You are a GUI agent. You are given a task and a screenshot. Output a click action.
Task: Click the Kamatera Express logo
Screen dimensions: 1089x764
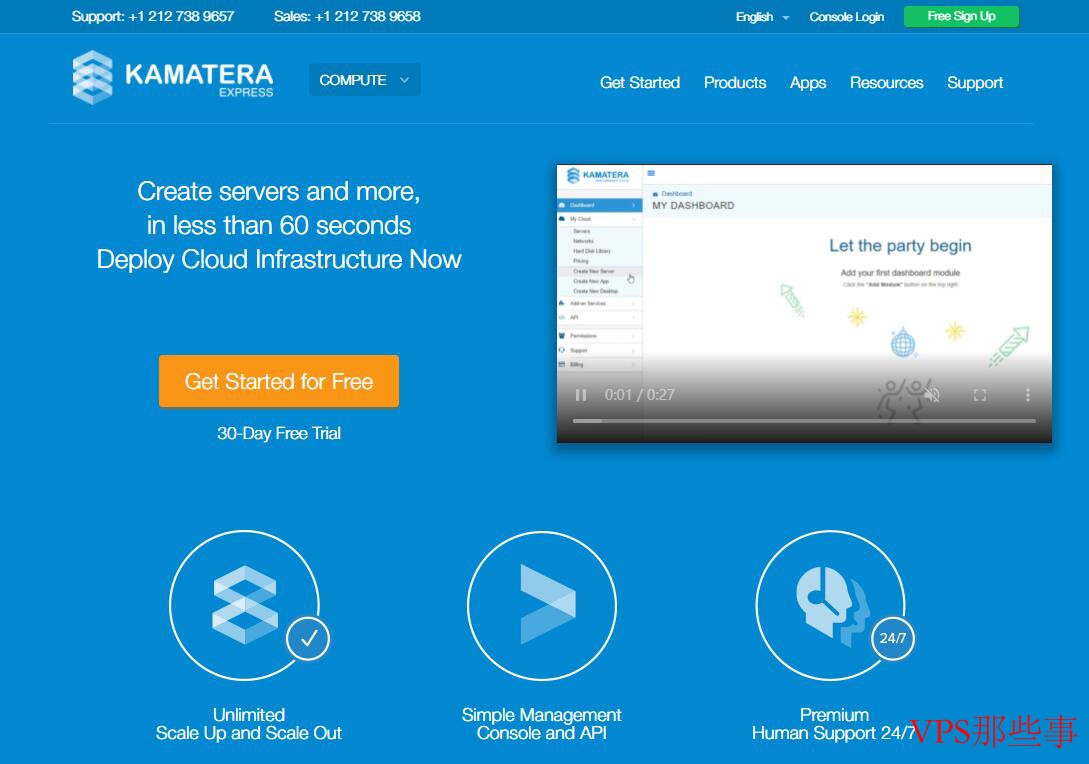[173, 77]
